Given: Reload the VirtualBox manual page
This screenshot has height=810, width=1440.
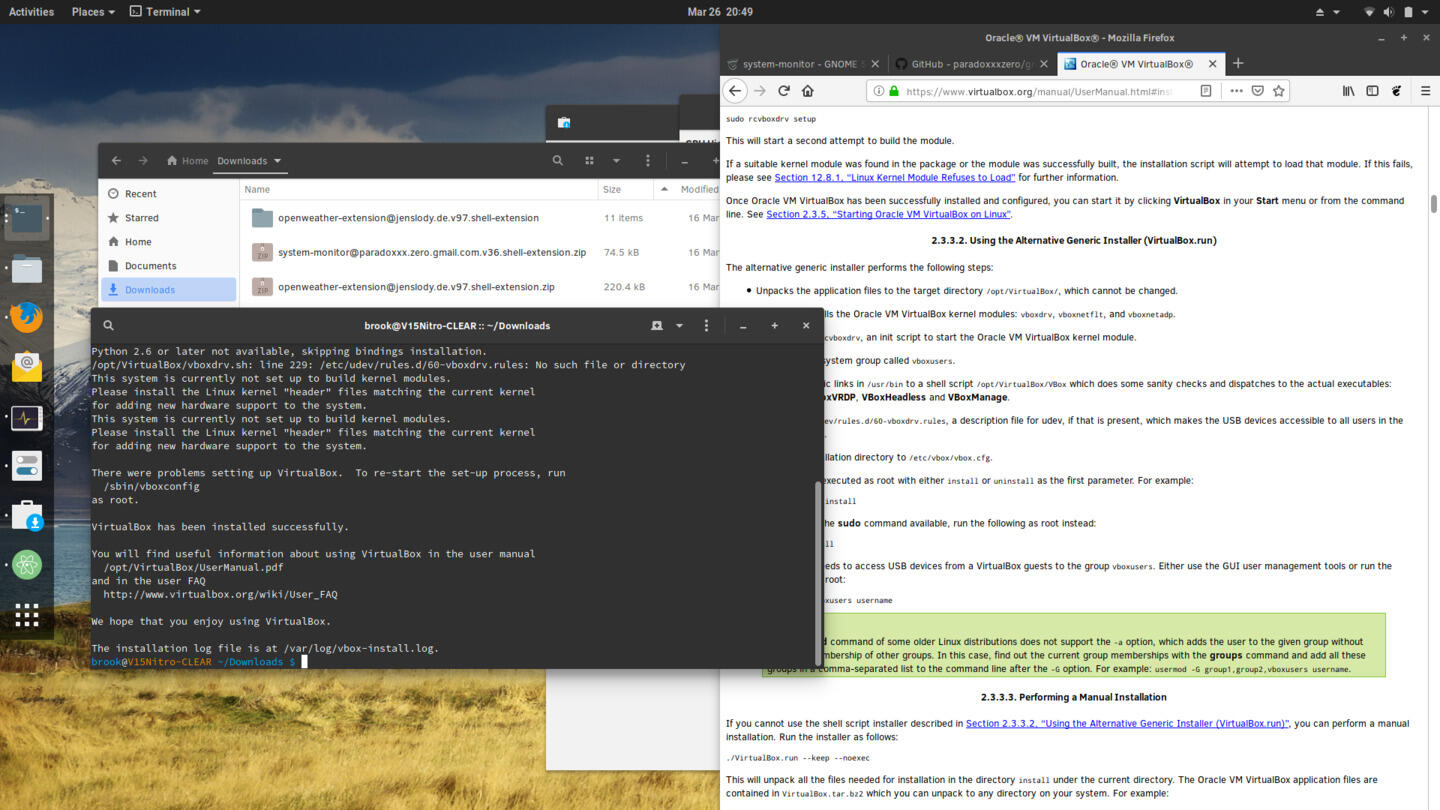Looking at the screenshot, I should pos(784,91).
